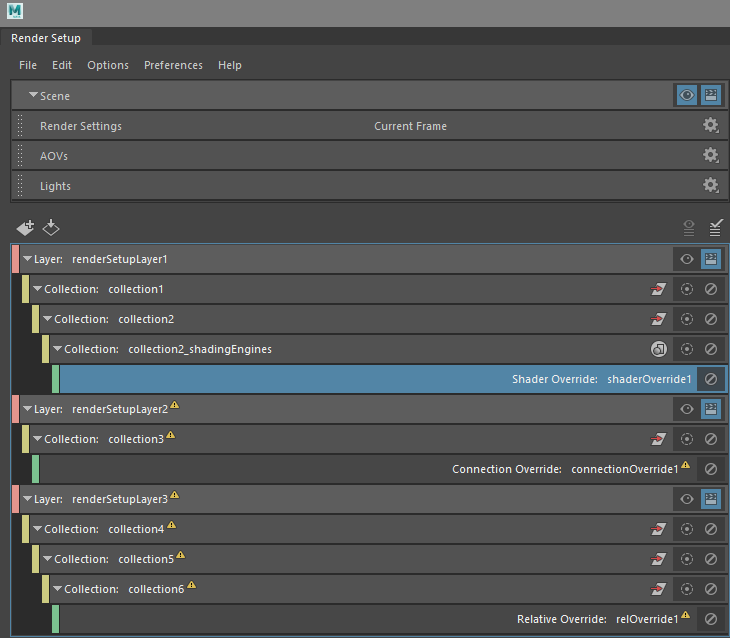Click the import render setup icon

(x=51, y=228)
